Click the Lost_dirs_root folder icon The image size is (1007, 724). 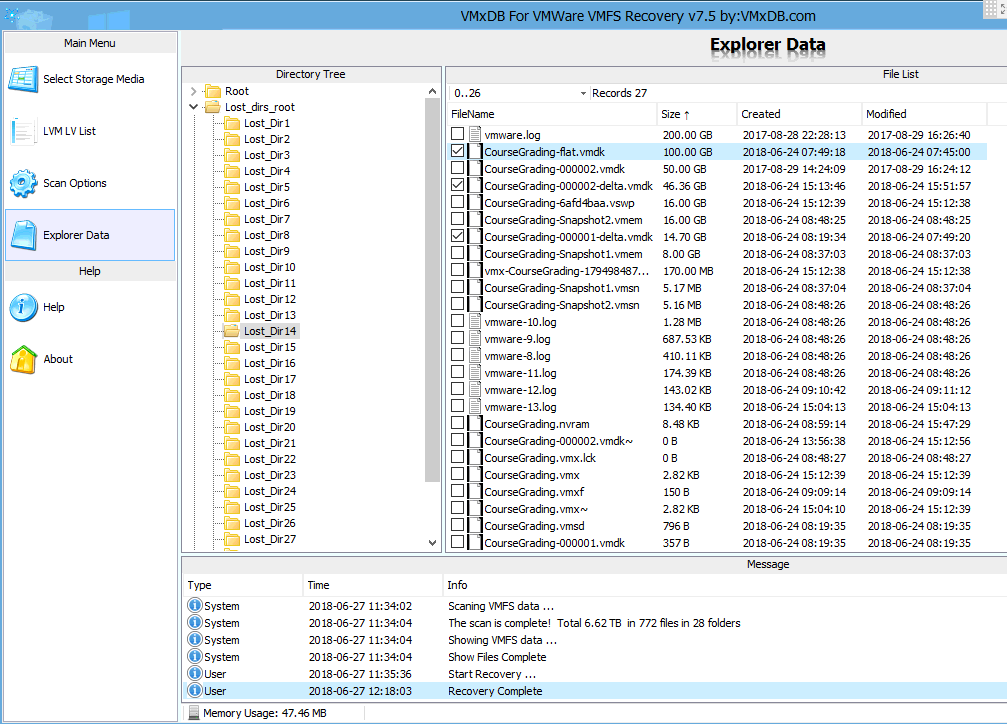tap(213, 107)
